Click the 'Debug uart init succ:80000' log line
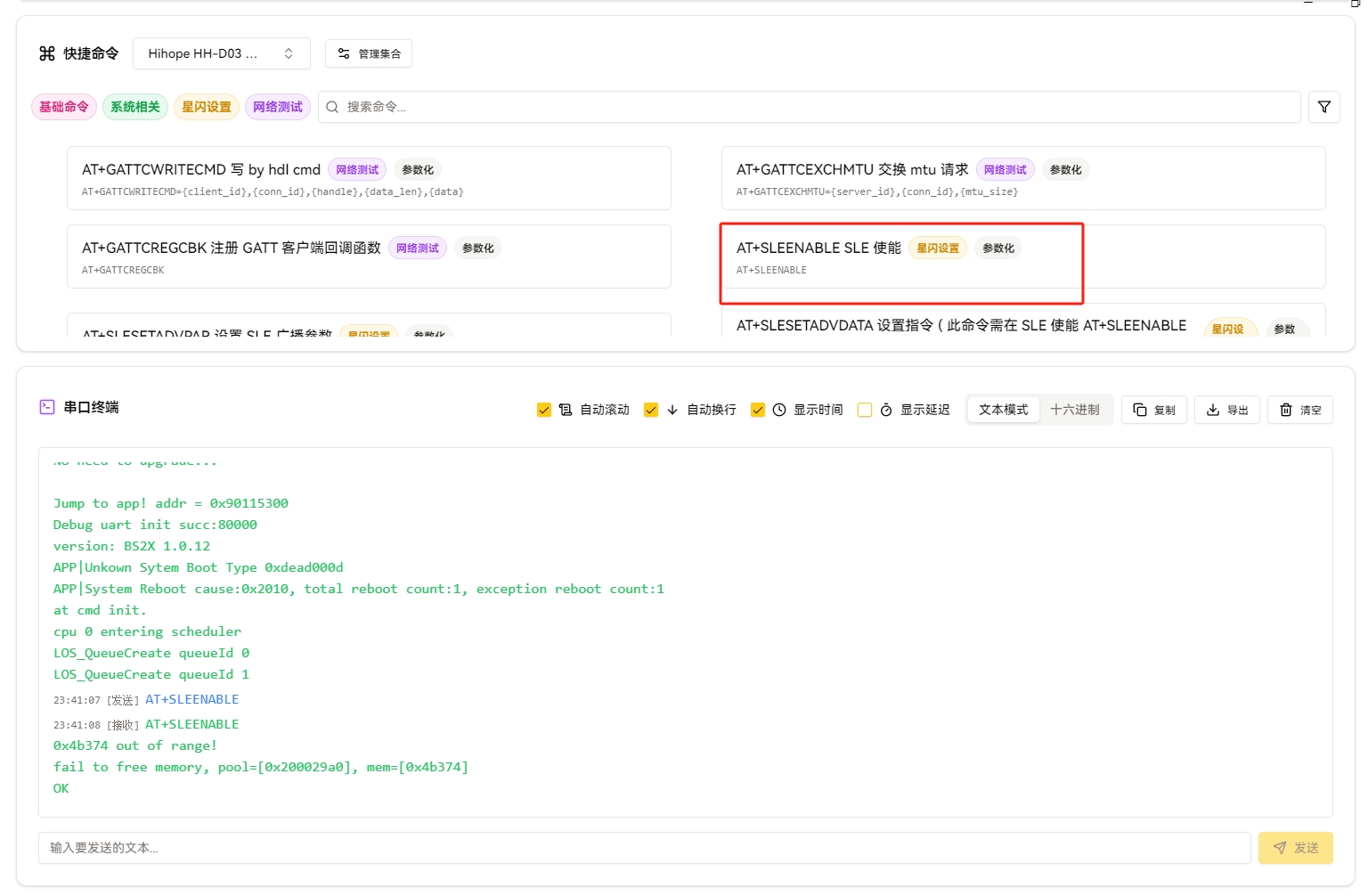 click(x=155, y=525)
